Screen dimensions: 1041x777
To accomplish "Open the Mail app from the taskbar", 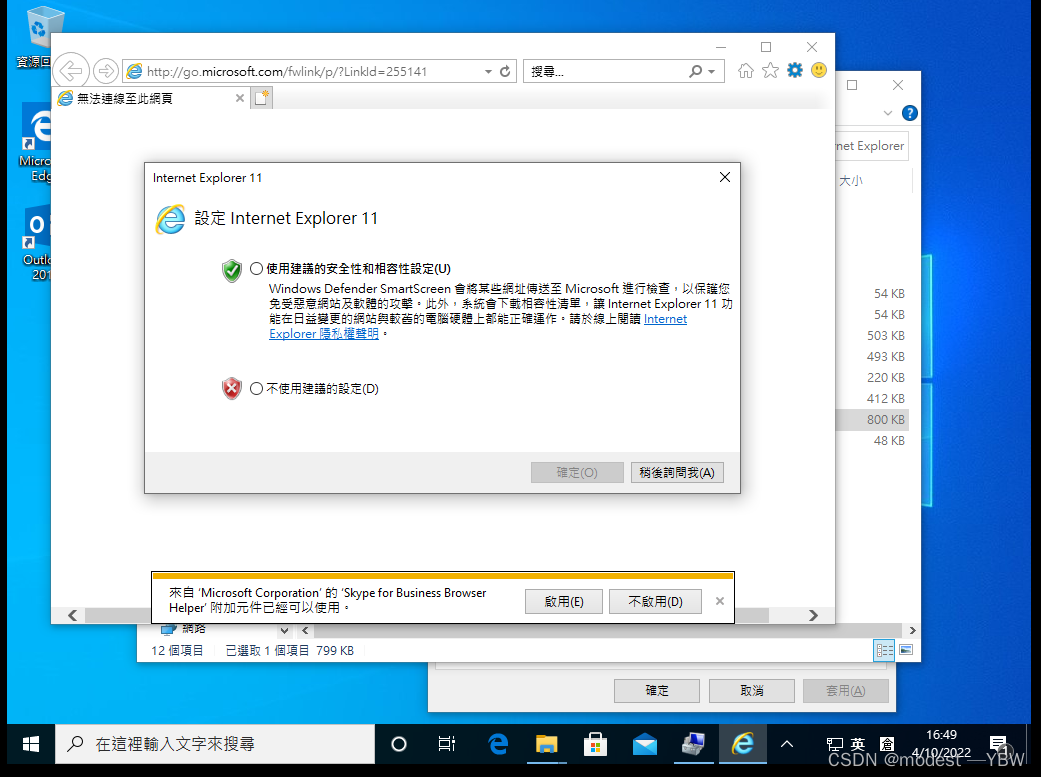I will pyautogui.click(x=644, y=744).
